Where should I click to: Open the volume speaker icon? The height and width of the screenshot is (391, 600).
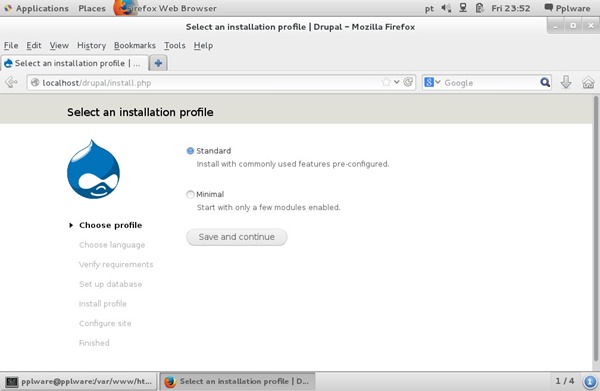coord(446,8)
